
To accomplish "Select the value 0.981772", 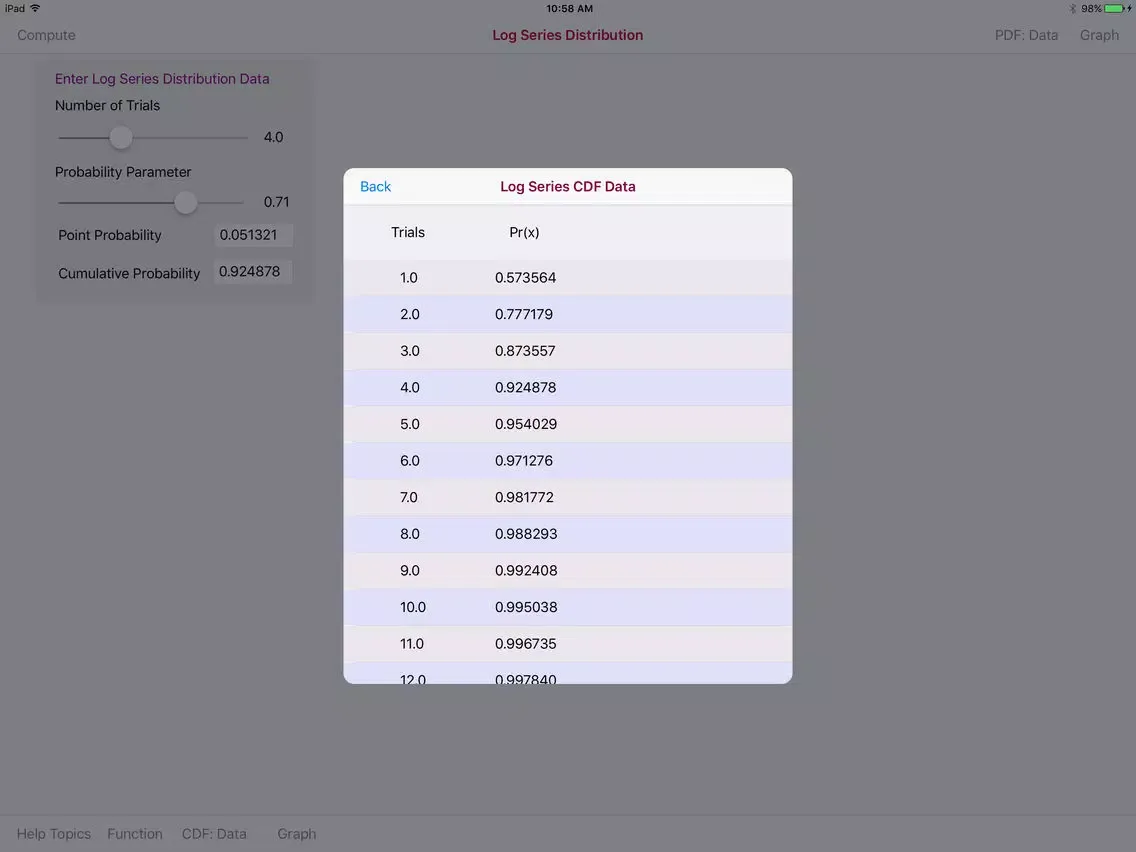I will coord(525,497).
